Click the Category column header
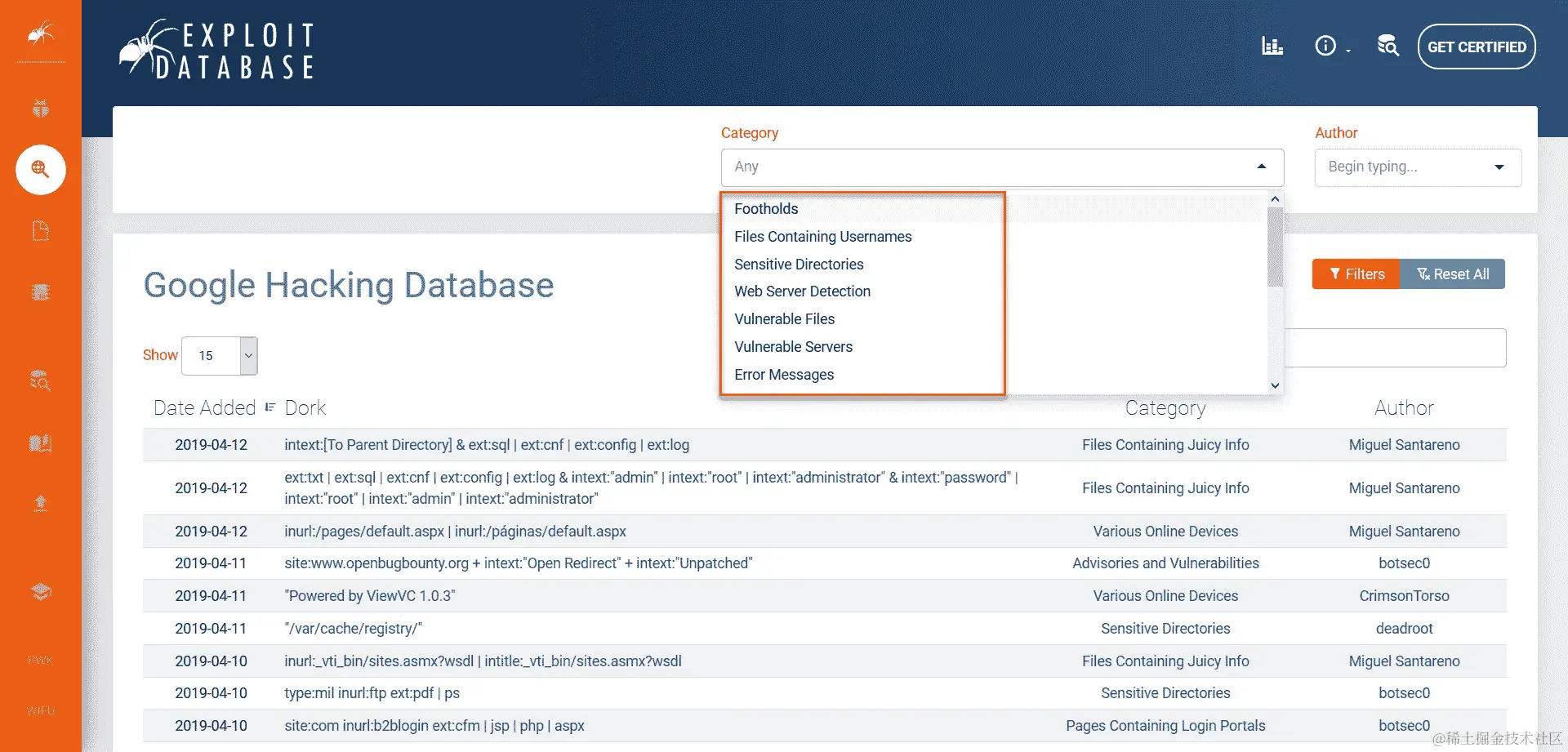 click(x=1165, y=408)
